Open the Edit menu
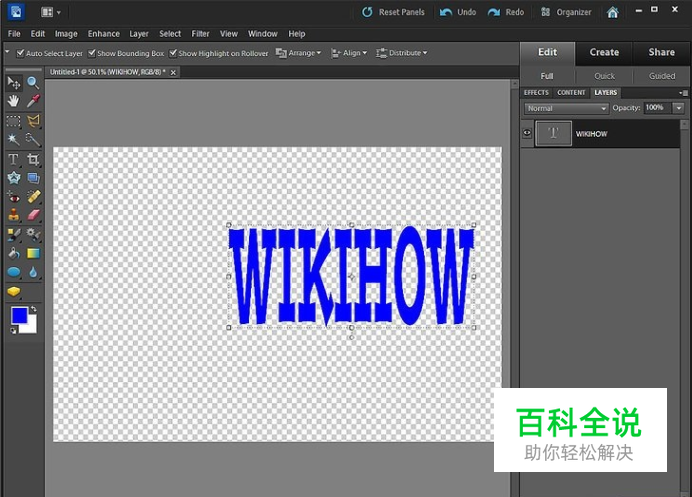The image size is (692, 497). [x=38, y=34]
